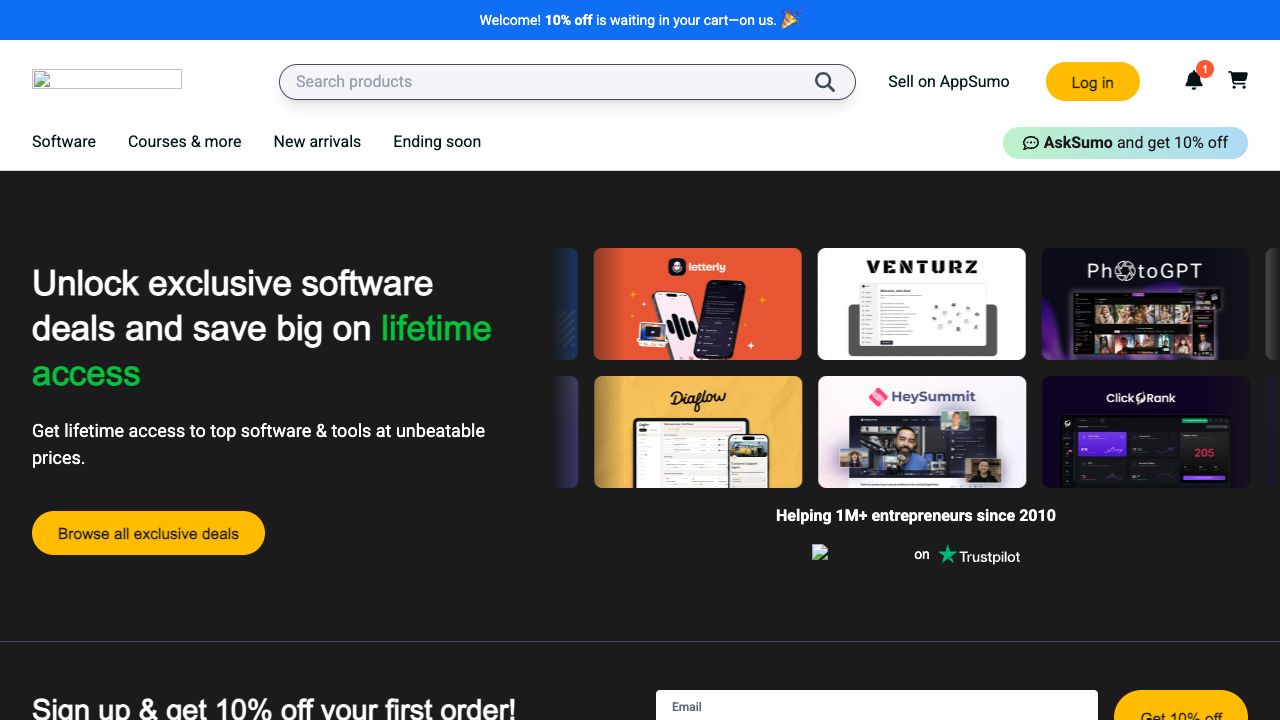
Task: Open the Software menu
Action: click(x=64, y=142)
